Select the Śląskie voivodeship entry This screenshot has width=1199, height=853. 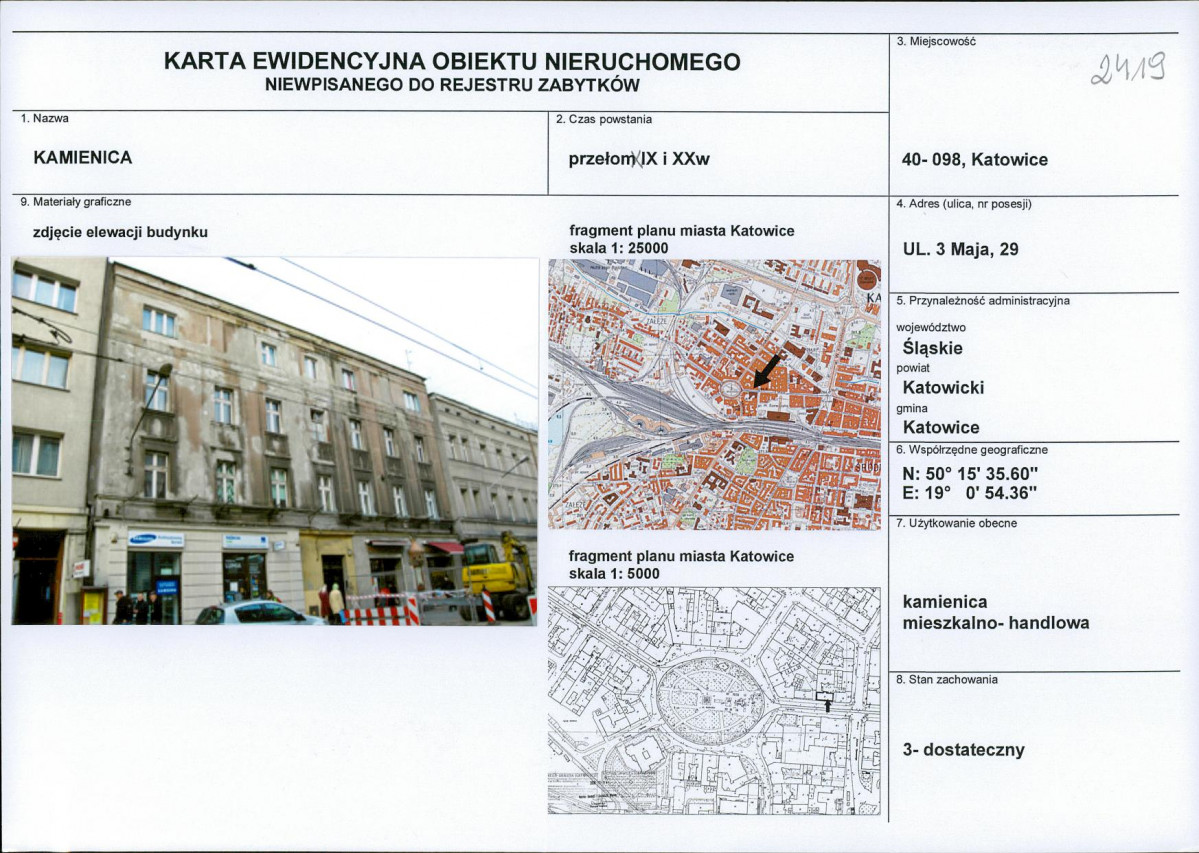(x=935, y=348)
